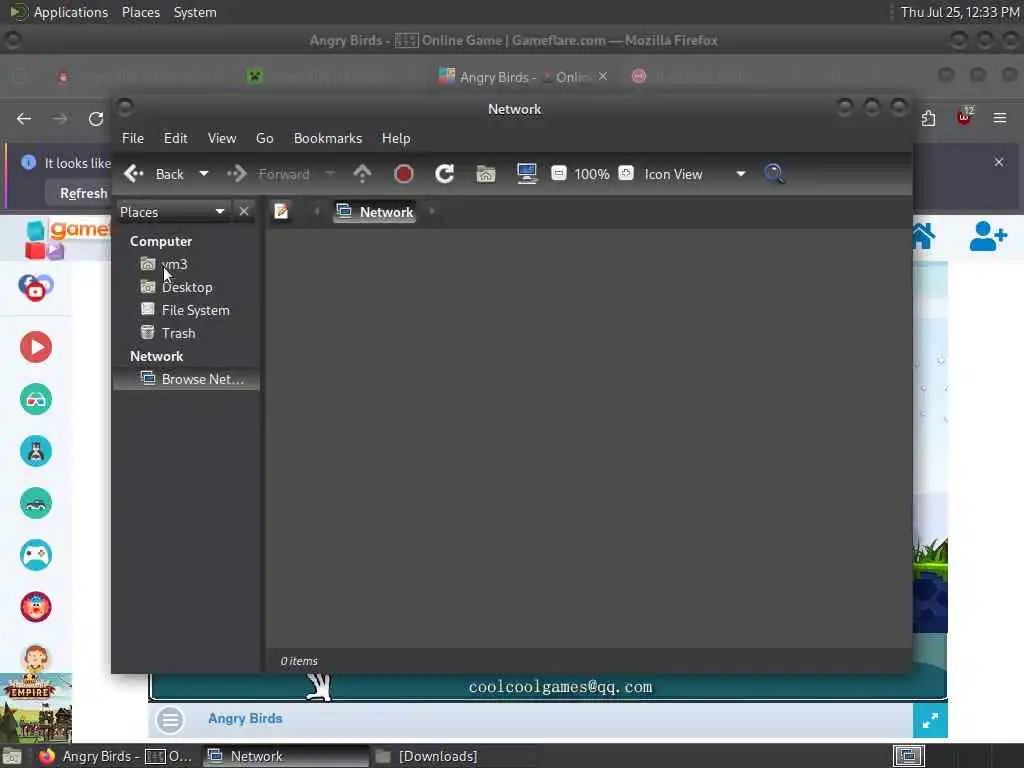Open the Bookmarks menu
The width and height of the screenshot is (1024, 768).
328,138
